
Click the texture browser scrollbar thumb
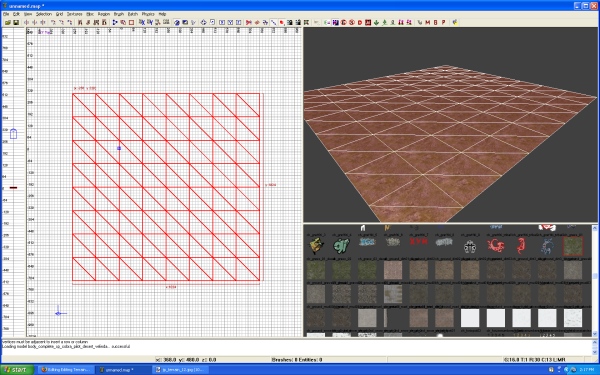pos(595,276)
